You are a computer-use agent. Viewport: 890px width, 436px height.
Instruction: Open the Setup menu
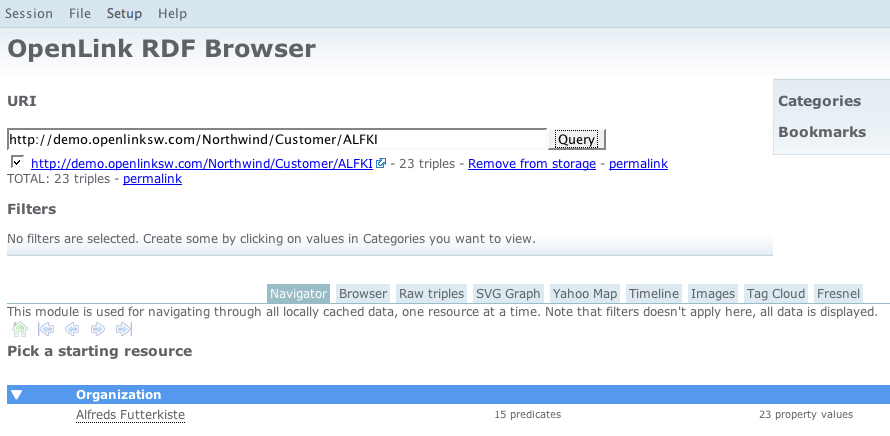coord(124,14)
